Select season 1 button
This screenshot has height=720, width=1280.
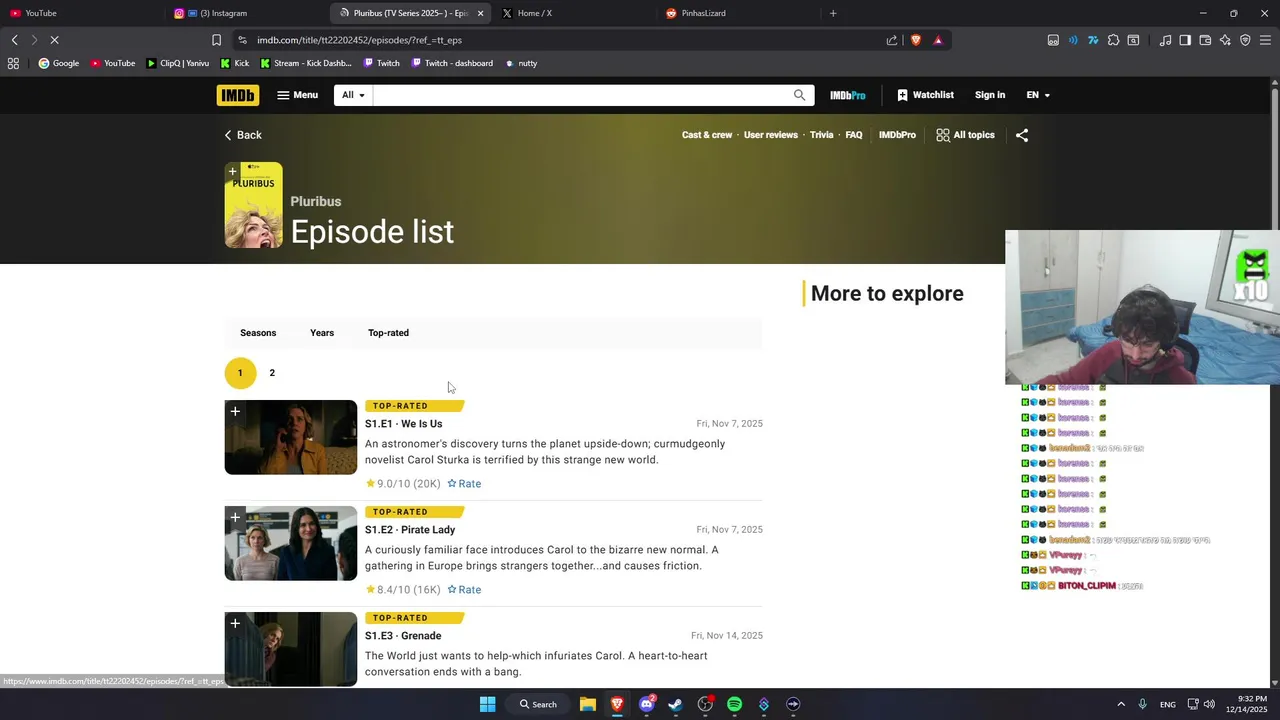click(240, 373)
